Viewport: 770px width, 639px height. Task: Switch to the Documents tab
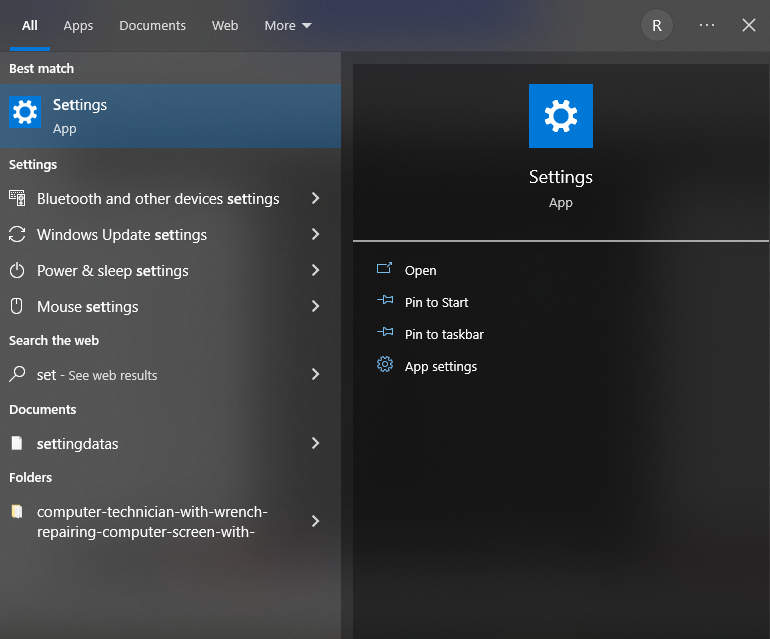[x=152, y=26]
